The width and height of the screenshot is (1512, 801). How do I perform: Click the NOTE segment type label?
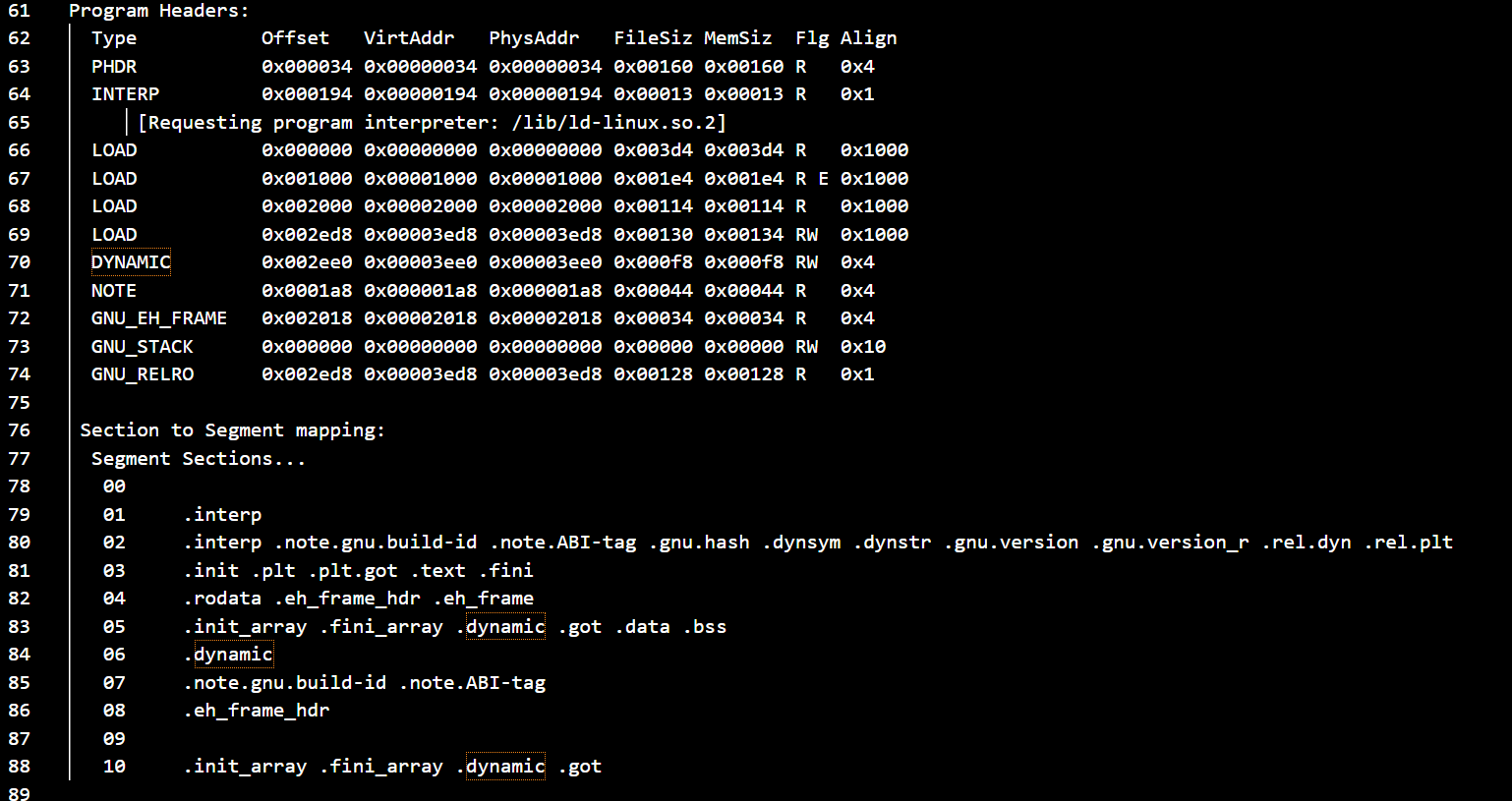click(x=114, y=291)
